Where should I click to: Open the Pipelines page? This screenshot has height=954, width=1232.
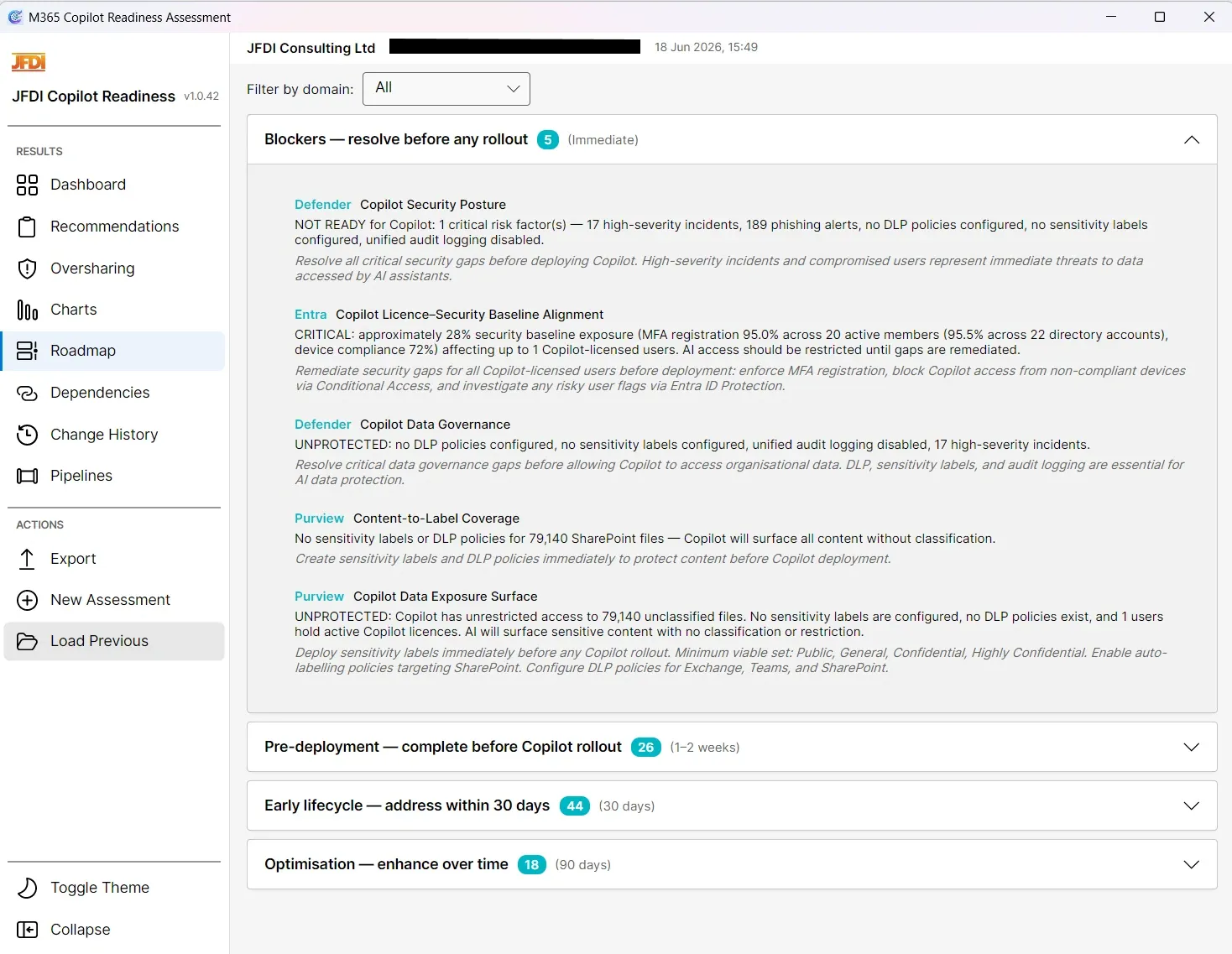click(114, 476)
